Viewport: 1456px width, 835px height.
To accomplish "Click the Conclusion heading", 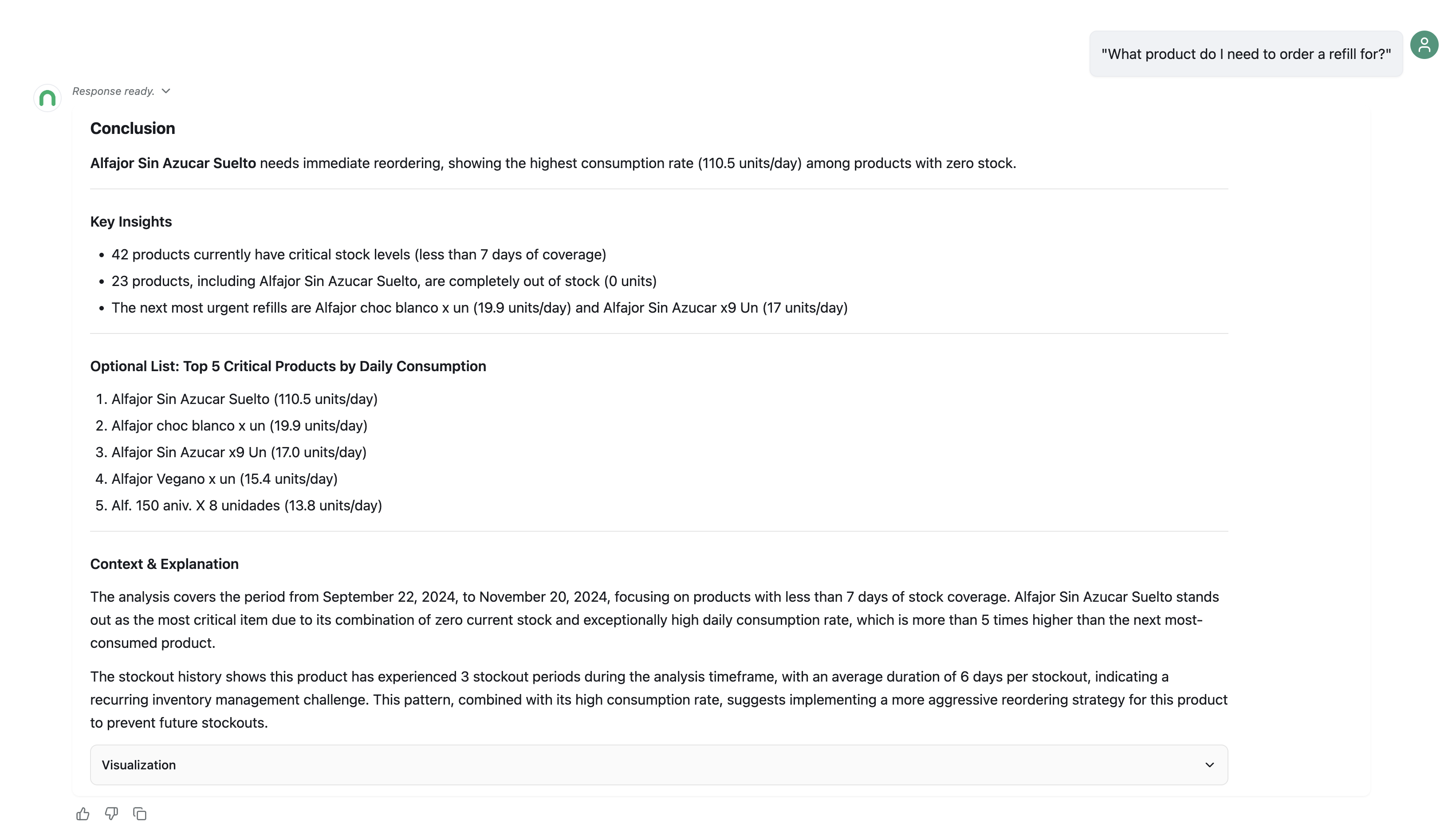I will (x=133, y=129).
